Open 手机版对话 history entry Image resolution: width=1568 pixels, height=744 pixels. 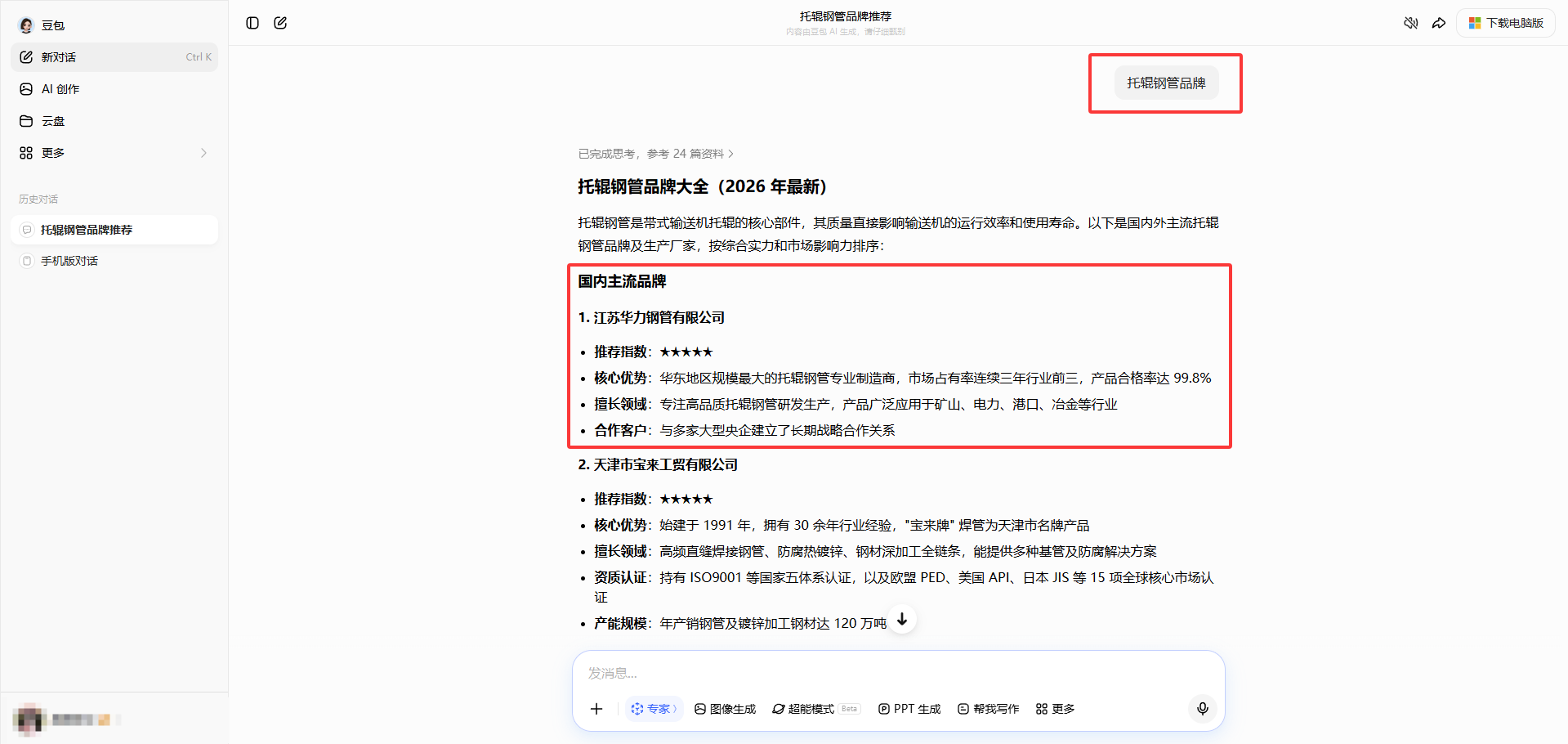[114, 261]
